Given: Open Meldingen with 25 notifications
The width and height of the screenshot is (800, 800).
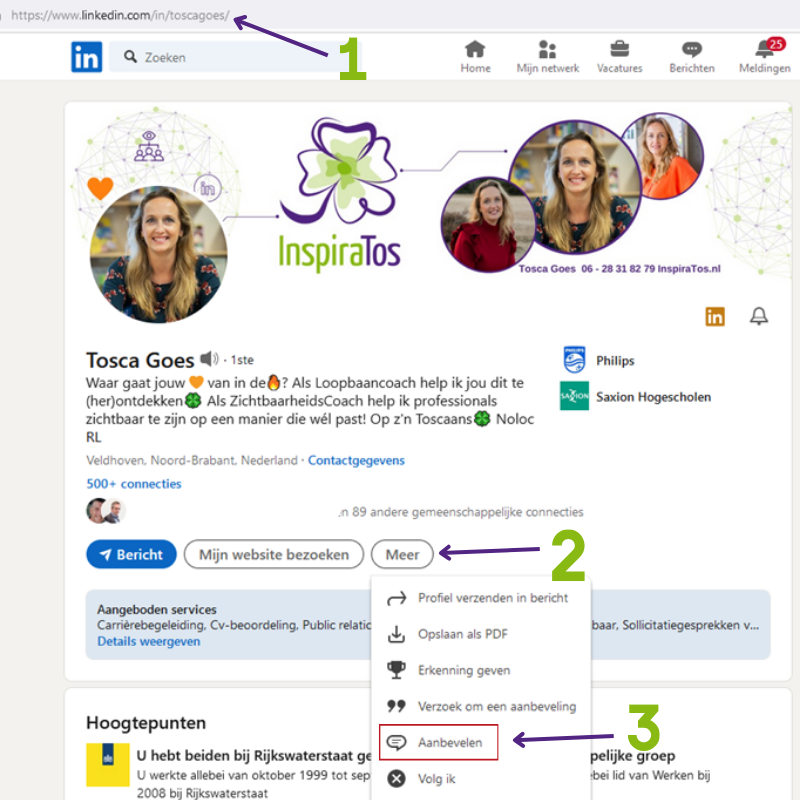Looking at the screenshot, I should click(x=764, y=57).
